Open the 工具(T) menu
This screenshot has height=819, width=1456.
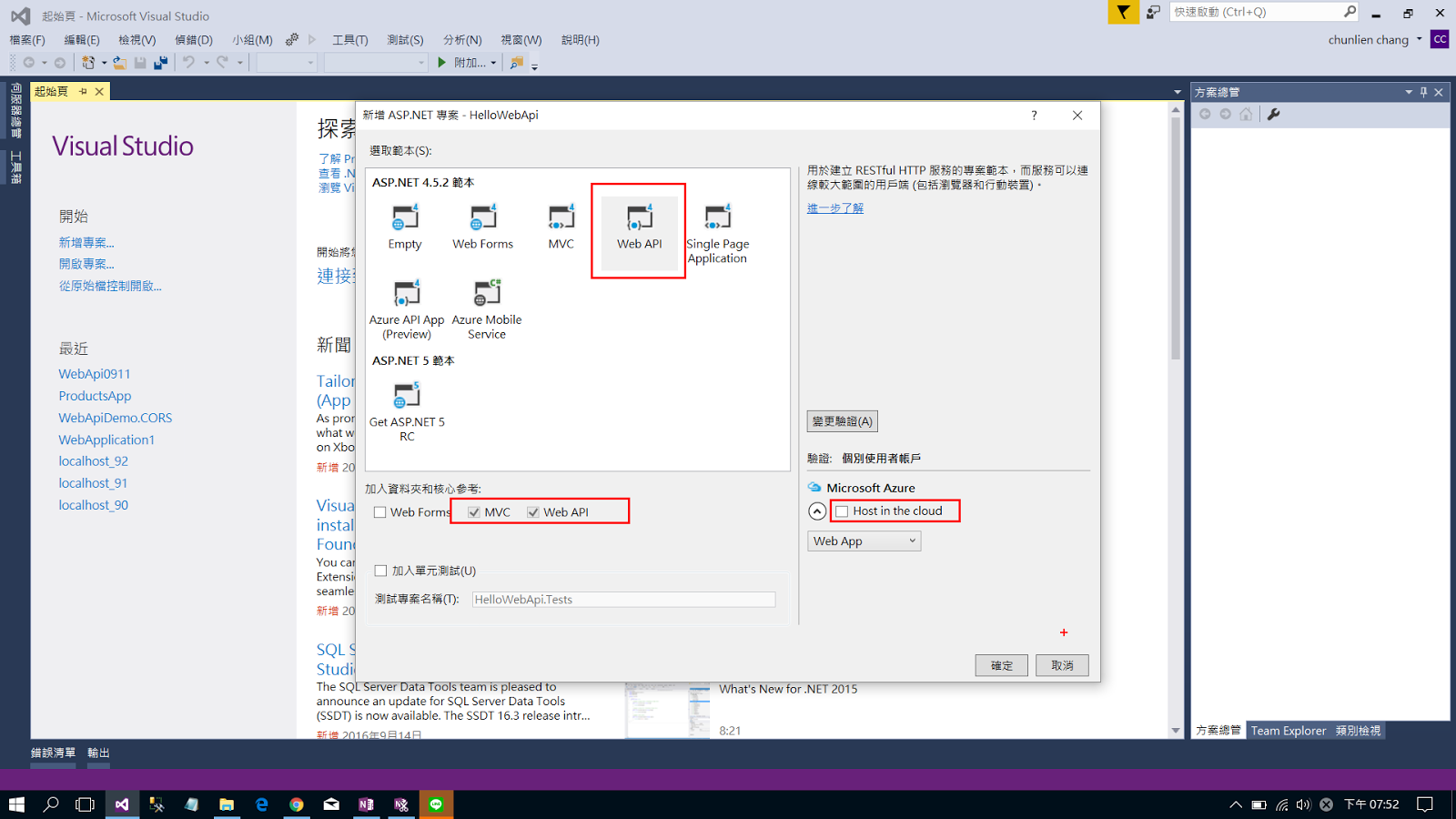pos(350,40)
